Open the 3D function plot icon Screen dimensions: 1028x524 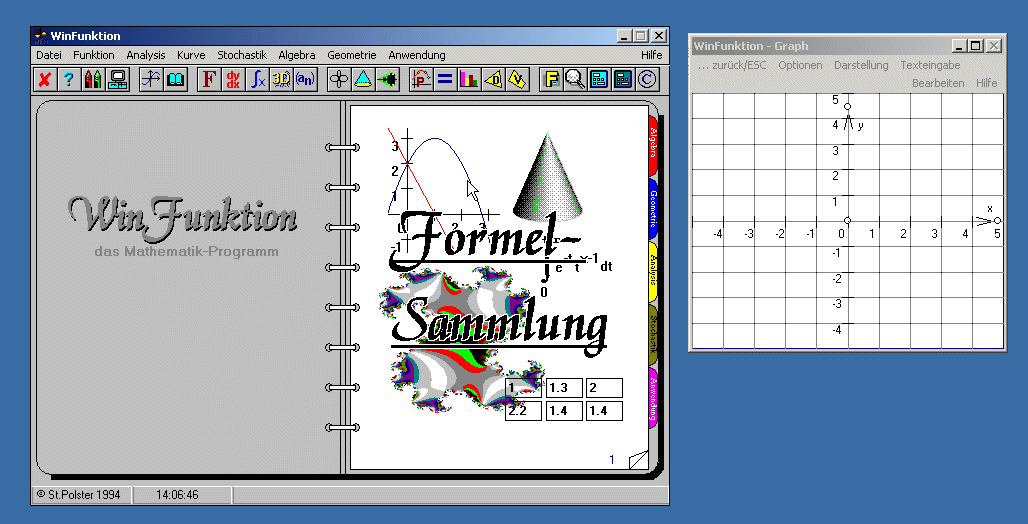[281, 79]
